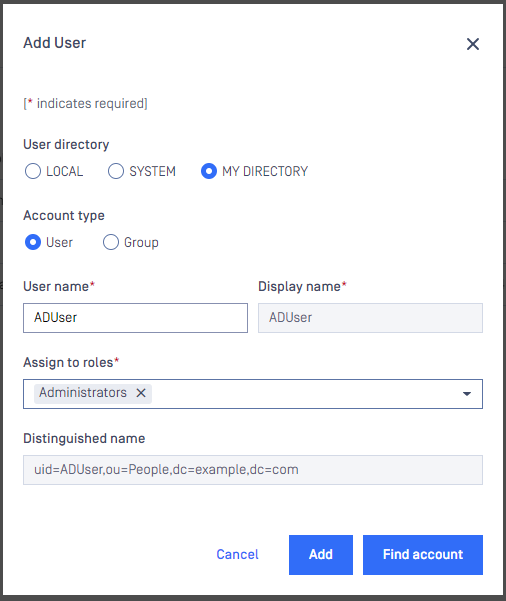
Task: Click the Group label text
Action: tap(141, 243)
